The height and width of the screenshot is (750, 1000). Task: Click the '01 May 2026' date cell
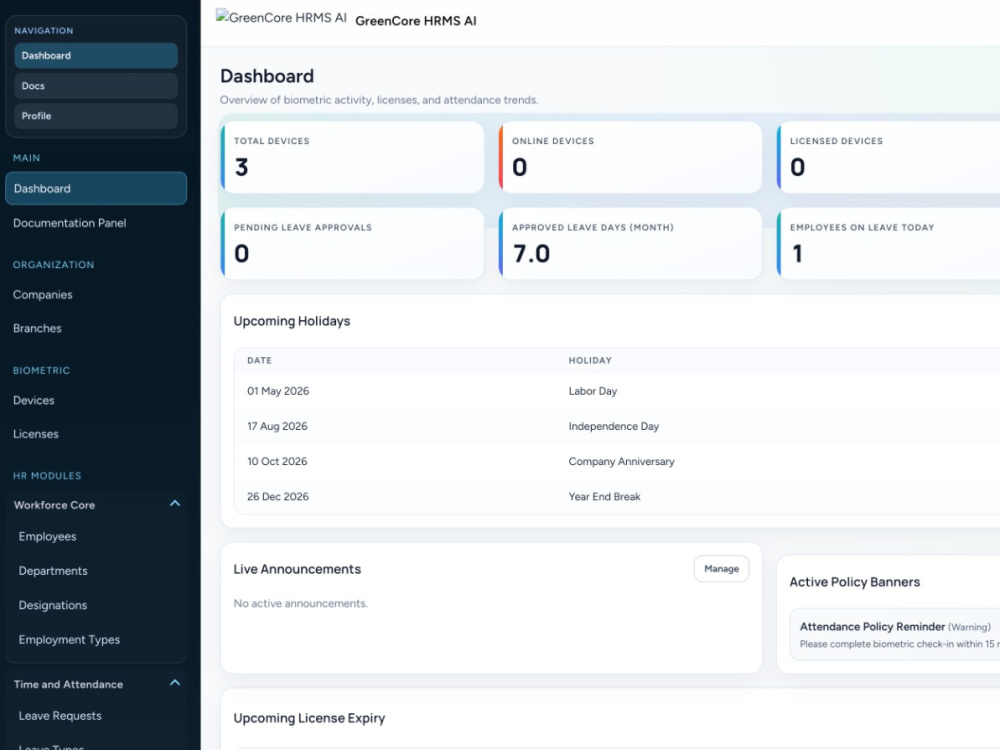point(278,391)
